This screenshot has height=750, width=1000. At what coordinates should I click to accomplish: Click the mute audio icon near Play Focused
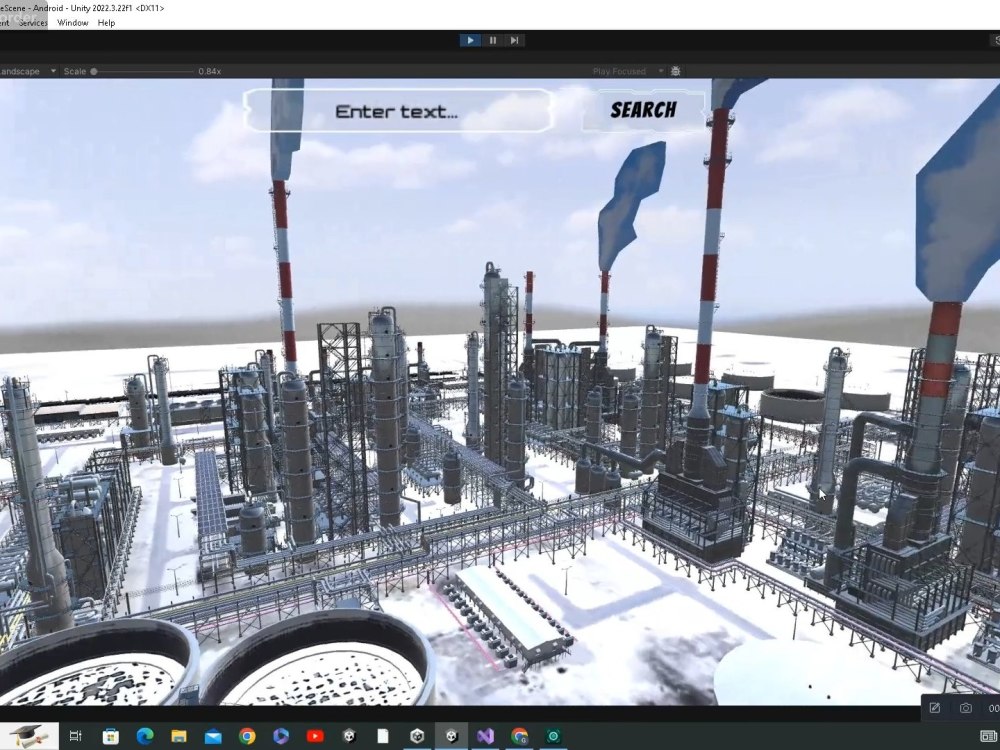[x=675, y=71]
